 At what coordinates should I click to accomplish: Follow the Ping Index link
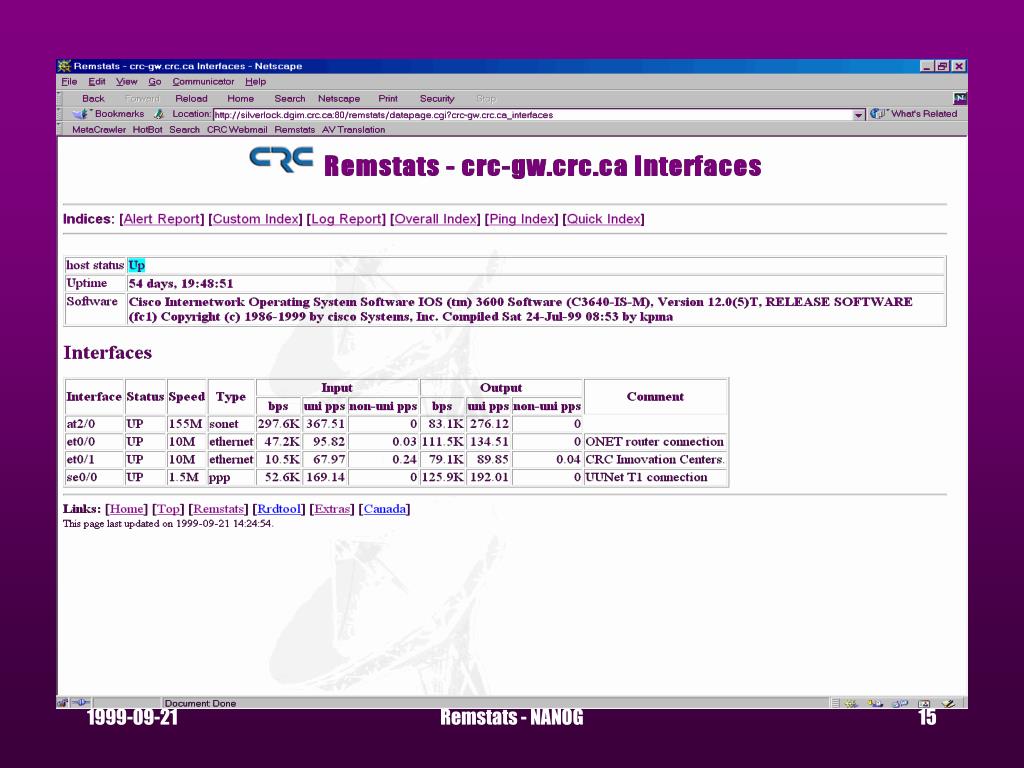tap(522, 219)
